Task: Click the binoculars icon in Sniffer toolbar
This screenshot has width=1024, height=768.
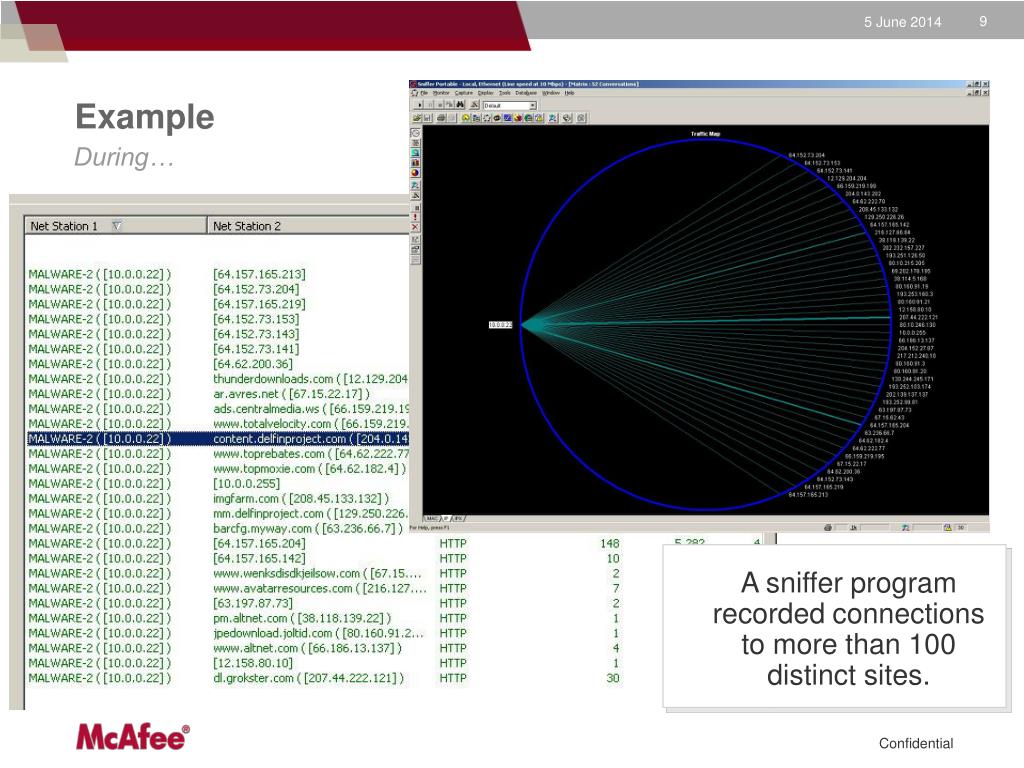Action: (x=460, y=104)
